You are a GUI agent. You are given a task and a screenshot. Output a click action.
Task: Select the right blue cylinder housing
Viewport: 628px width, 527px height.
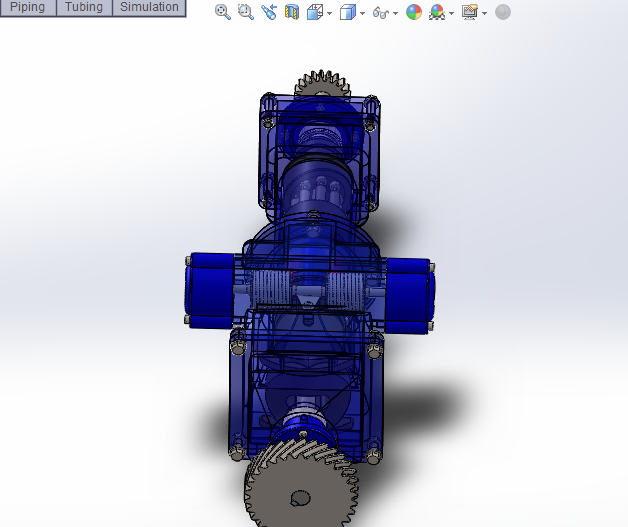click(409, 296)
